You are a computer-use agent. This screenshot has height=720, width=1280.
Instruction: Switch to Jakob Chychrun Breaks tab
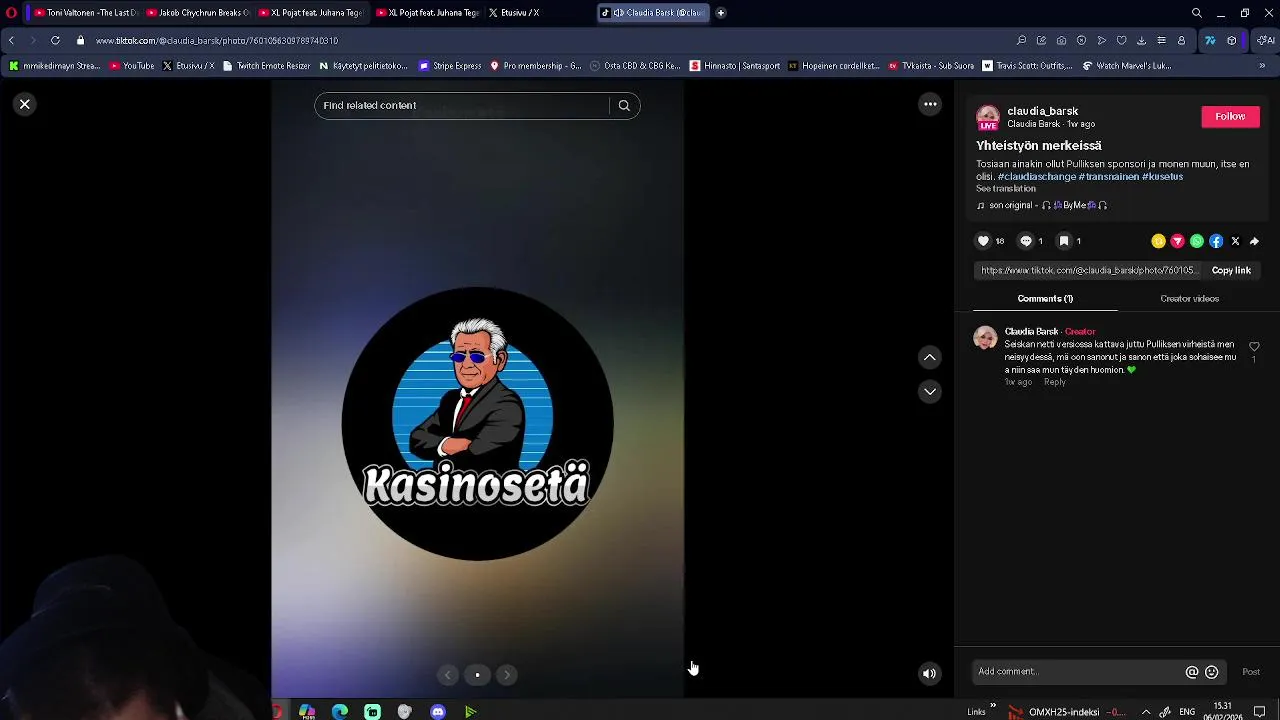(197, 13)
